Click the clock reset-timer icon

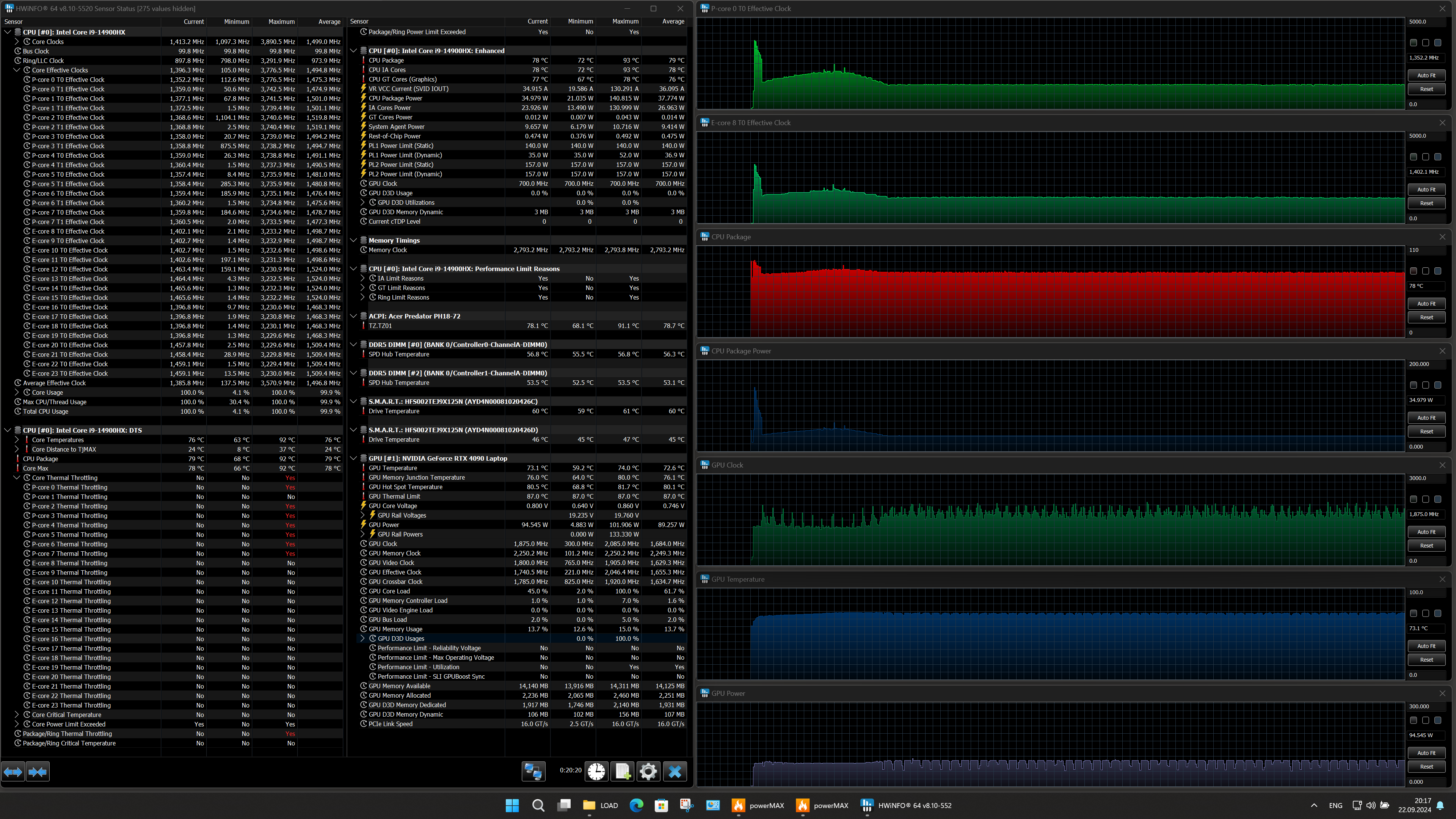tap(596, 771)
